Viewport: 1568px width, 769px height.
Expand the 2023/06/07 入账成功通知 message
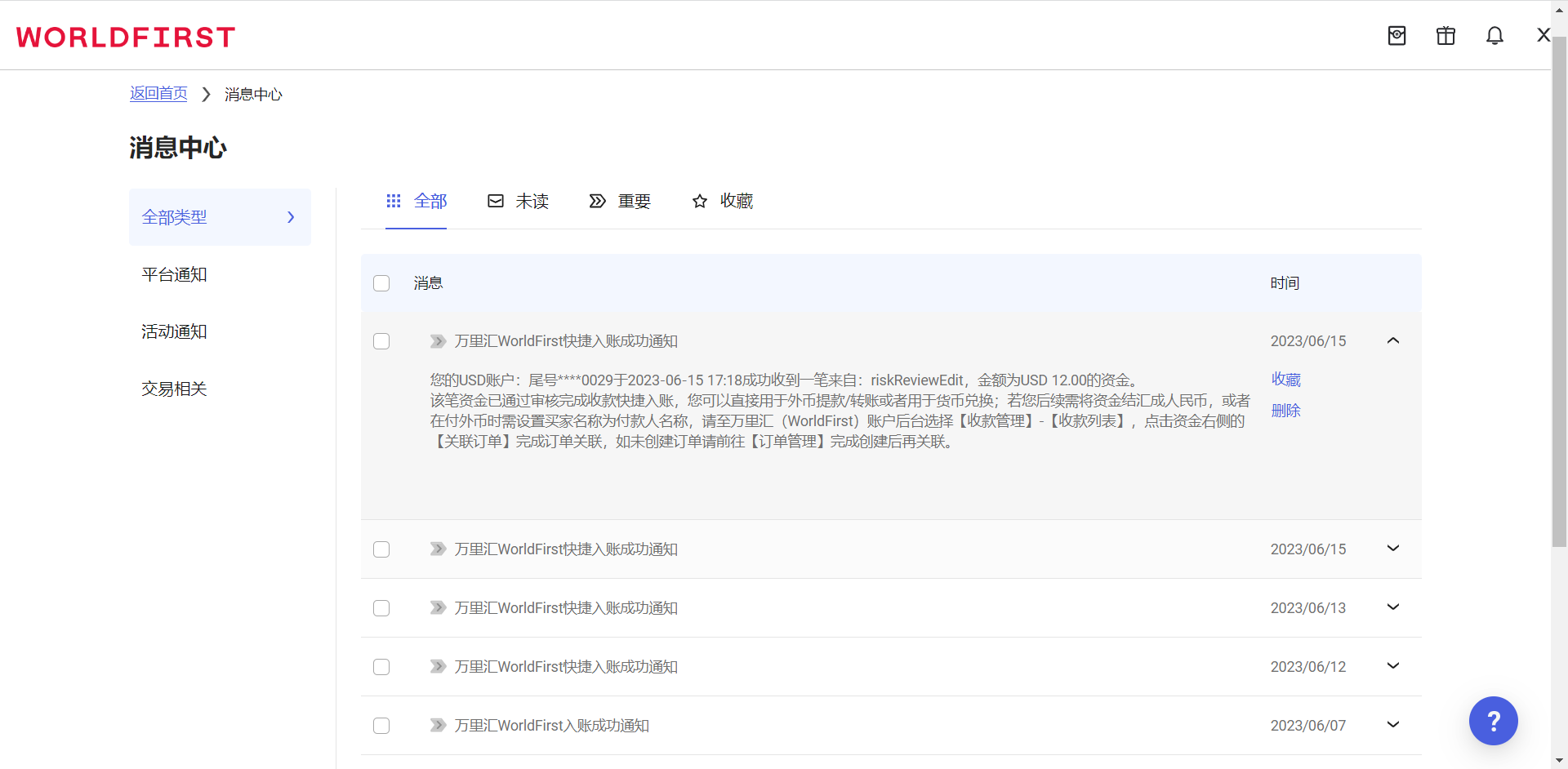pyautogui.click(x=1393, y=725)
